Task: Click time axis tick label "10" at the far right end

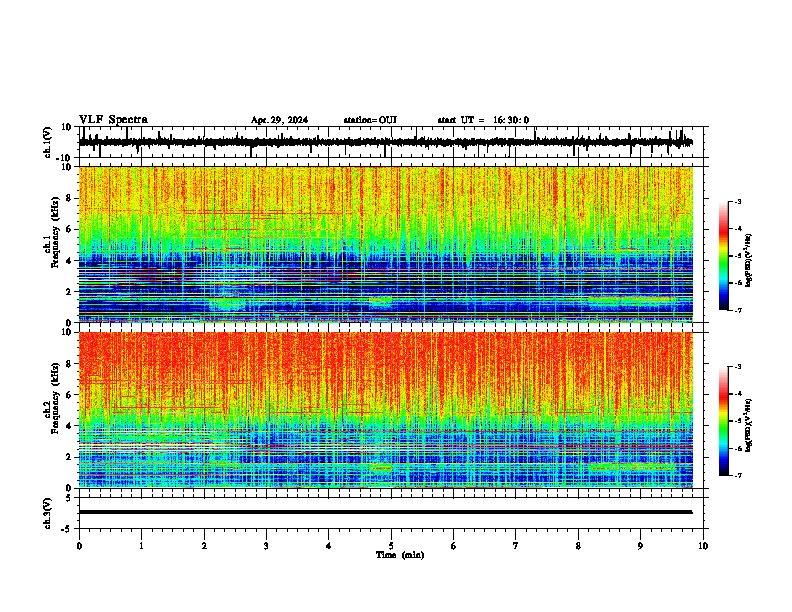Action: (x=703, y=546)
